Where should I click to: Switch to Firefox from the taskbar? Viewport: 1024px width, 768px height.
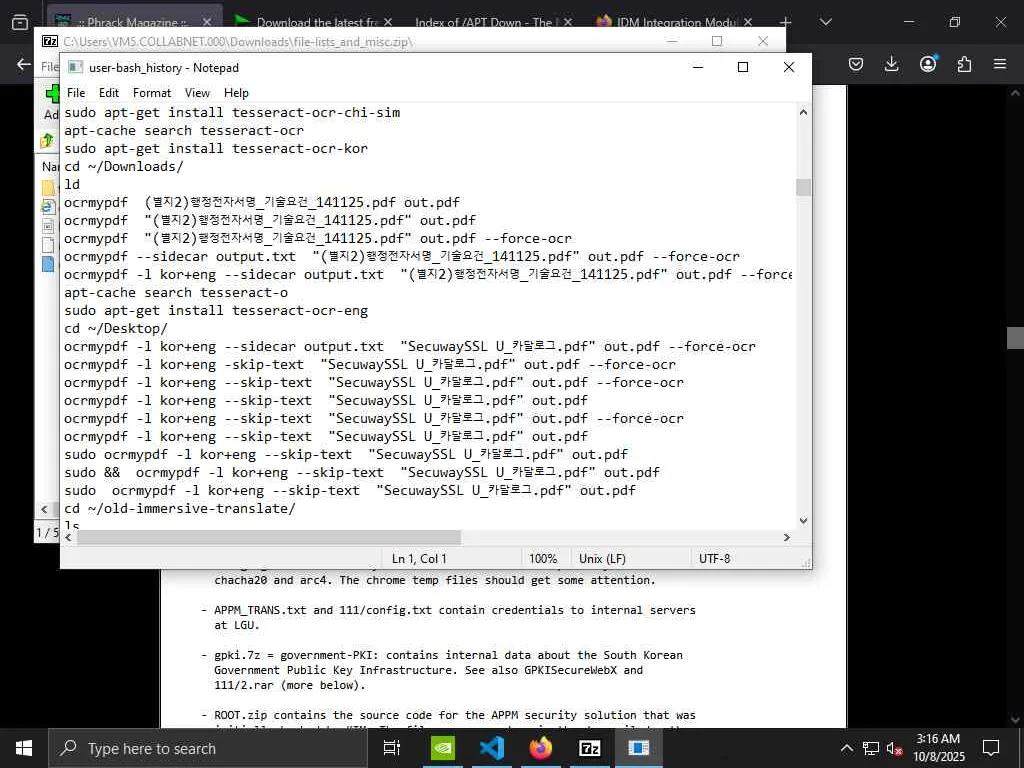click(540, 748)
